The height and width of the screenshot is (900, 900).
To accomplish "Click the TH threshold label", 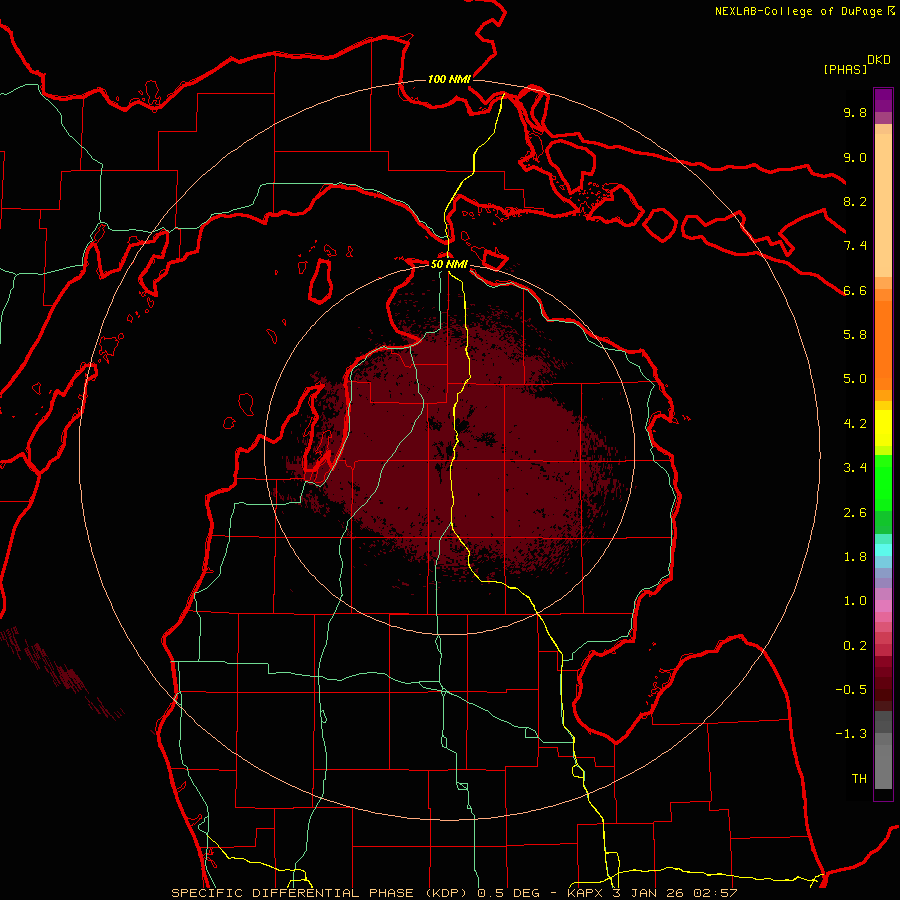I will pos(859,778).
